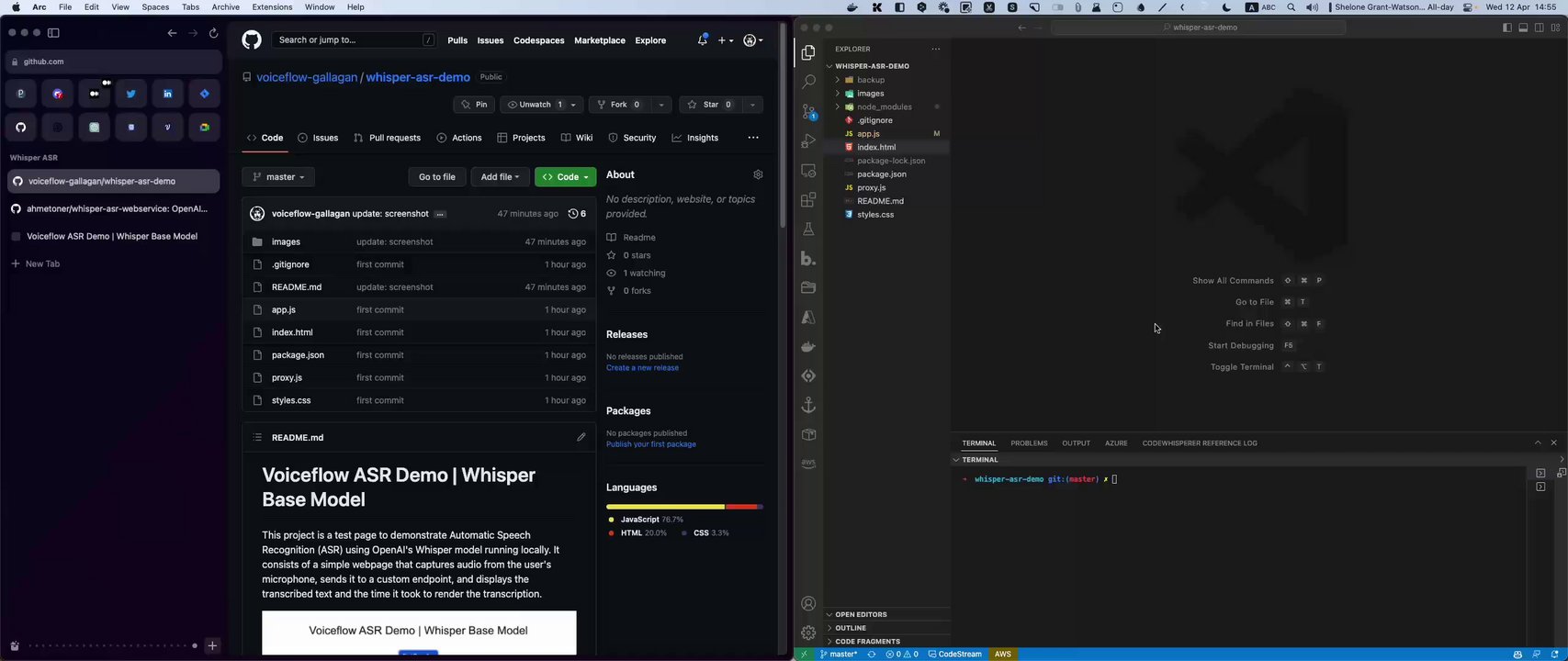Click the GitHub page vertical scrollbar
Image resolution: width=1568 pixels, height=661 pixels.
tap(783, 124)
